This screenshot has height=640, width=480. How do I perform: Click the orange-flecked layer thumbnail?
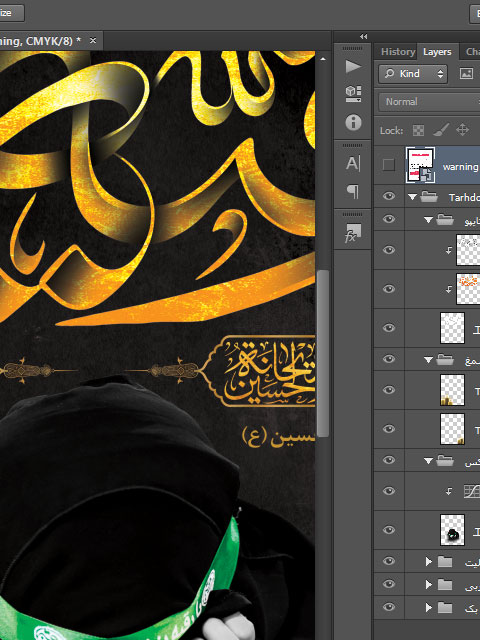pos(468,289)
